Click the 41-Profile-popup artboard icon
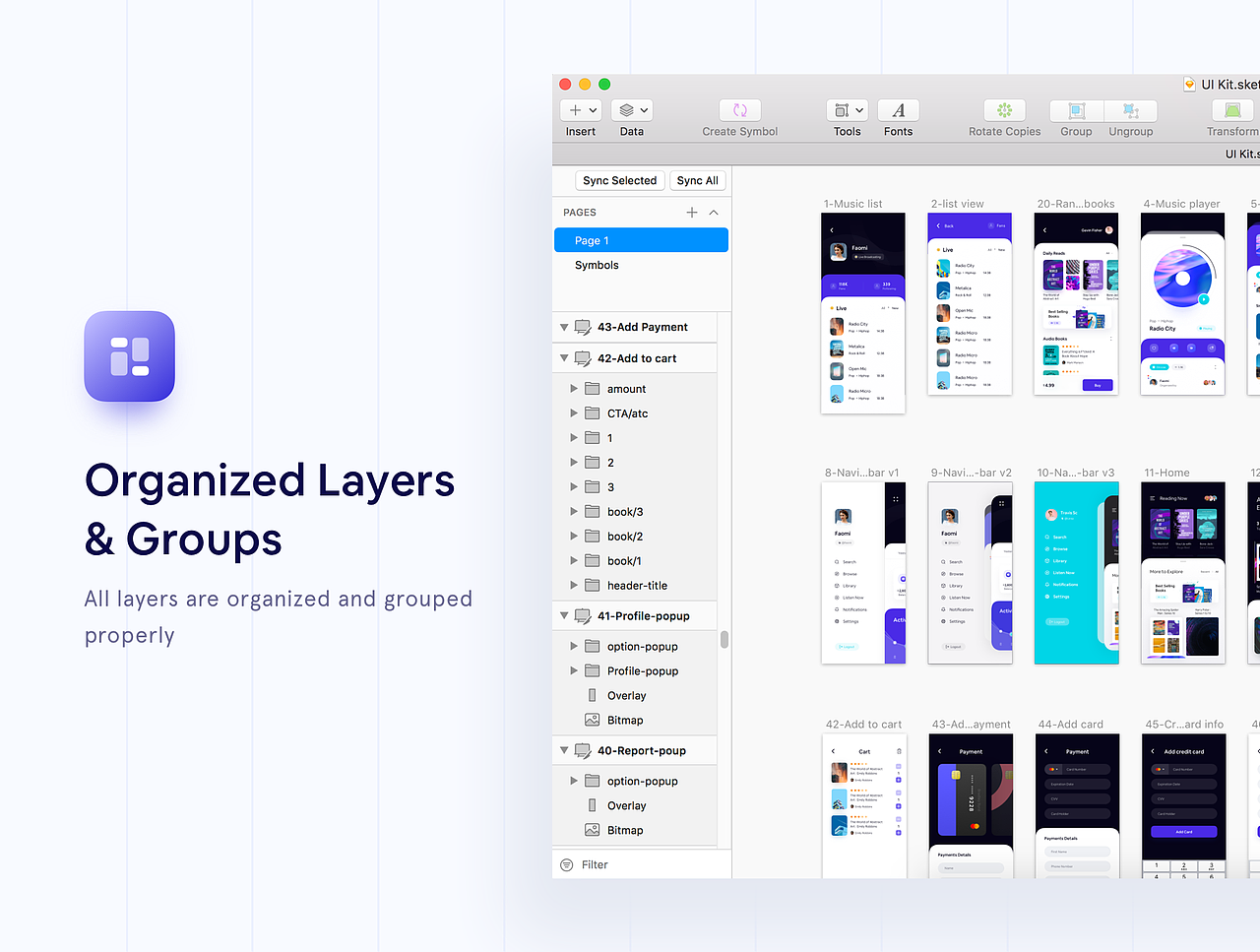 click(583, 616)
